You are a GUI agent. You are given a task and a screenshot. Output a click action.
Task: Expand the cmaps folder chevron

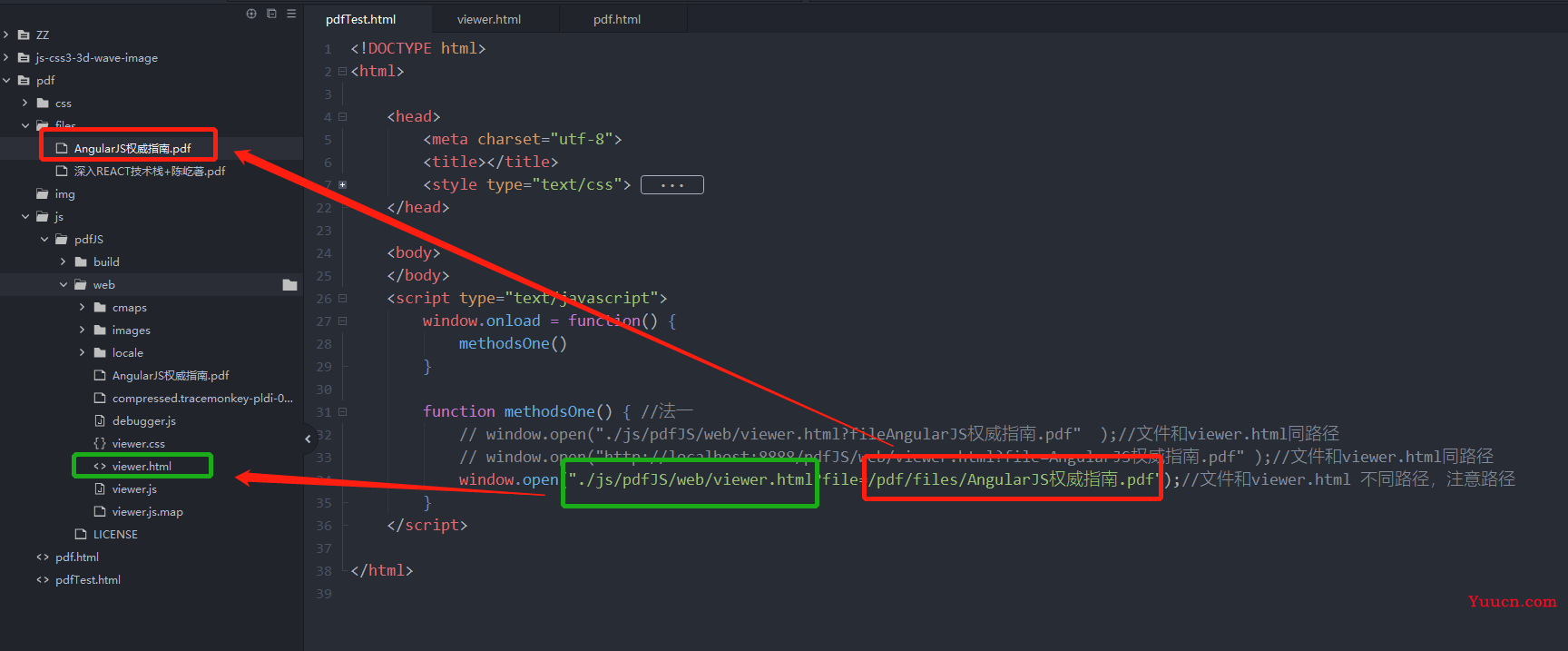click(x=83, y=308)
